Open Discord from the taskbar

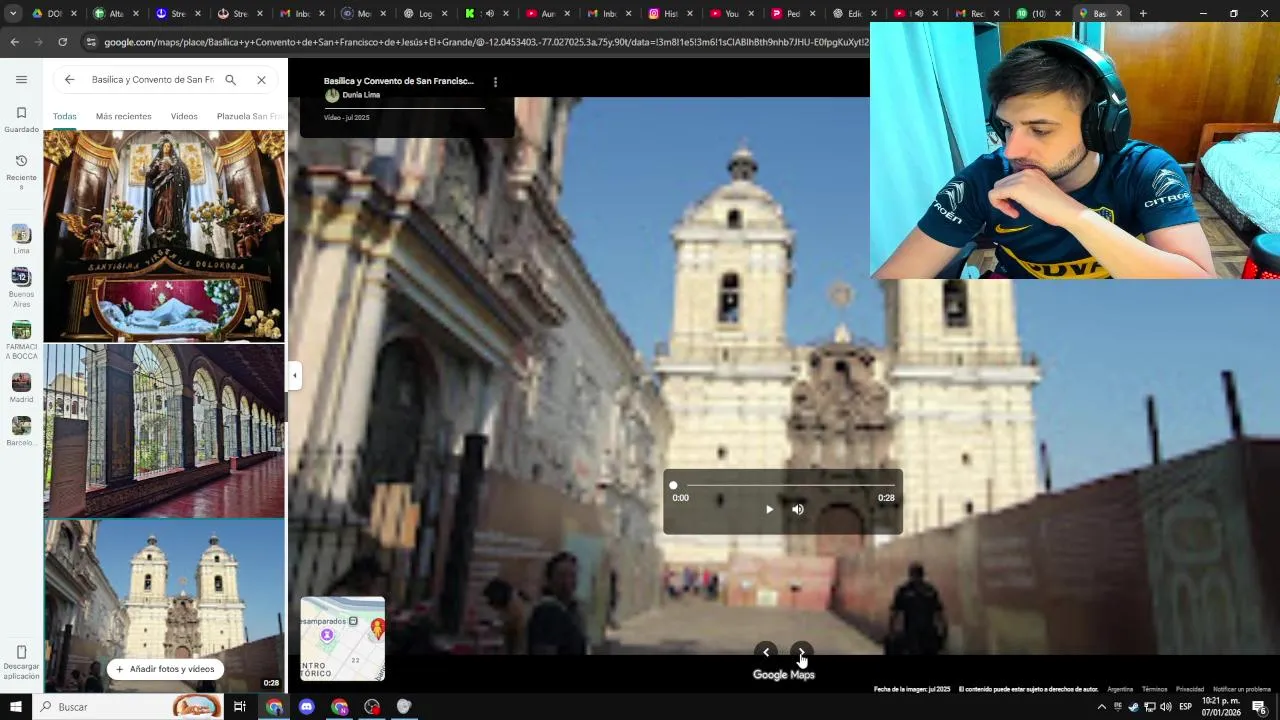tap(306, 707)
